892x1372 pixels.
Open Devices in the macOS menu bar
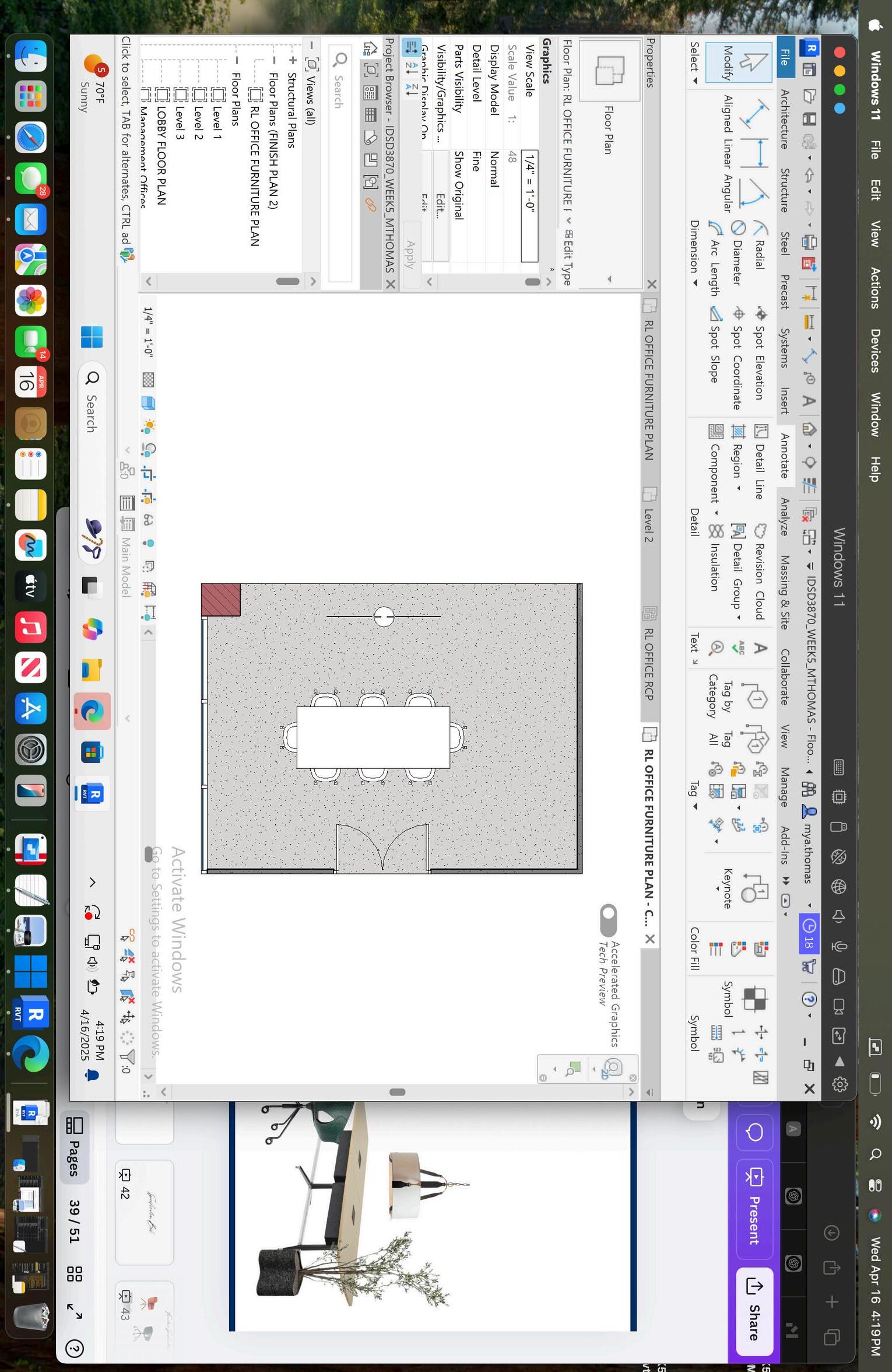(875, 351)
